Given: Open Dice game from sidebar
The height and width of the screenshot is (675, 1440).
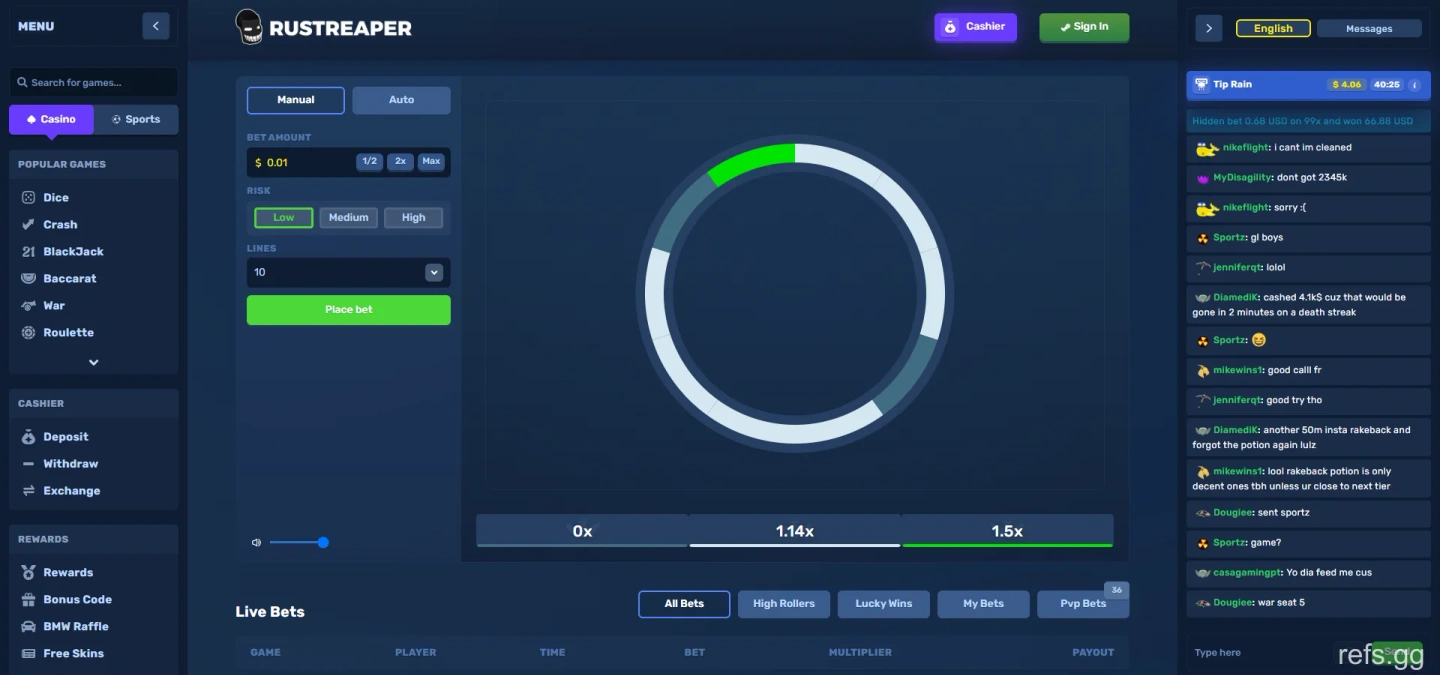Looking at the screenshot, I should coord(56,198).
